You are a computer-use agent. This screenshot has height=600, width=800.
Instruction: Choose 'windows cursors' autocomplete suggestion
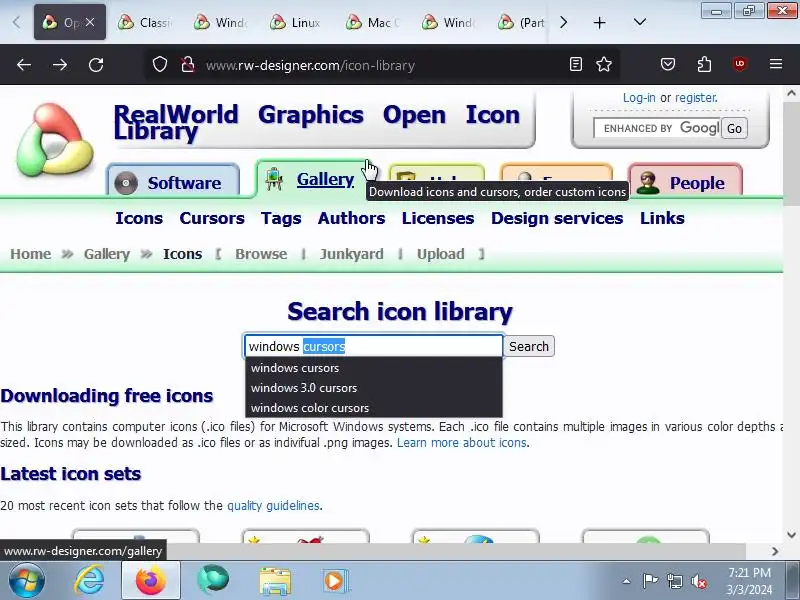pos(373,368)
